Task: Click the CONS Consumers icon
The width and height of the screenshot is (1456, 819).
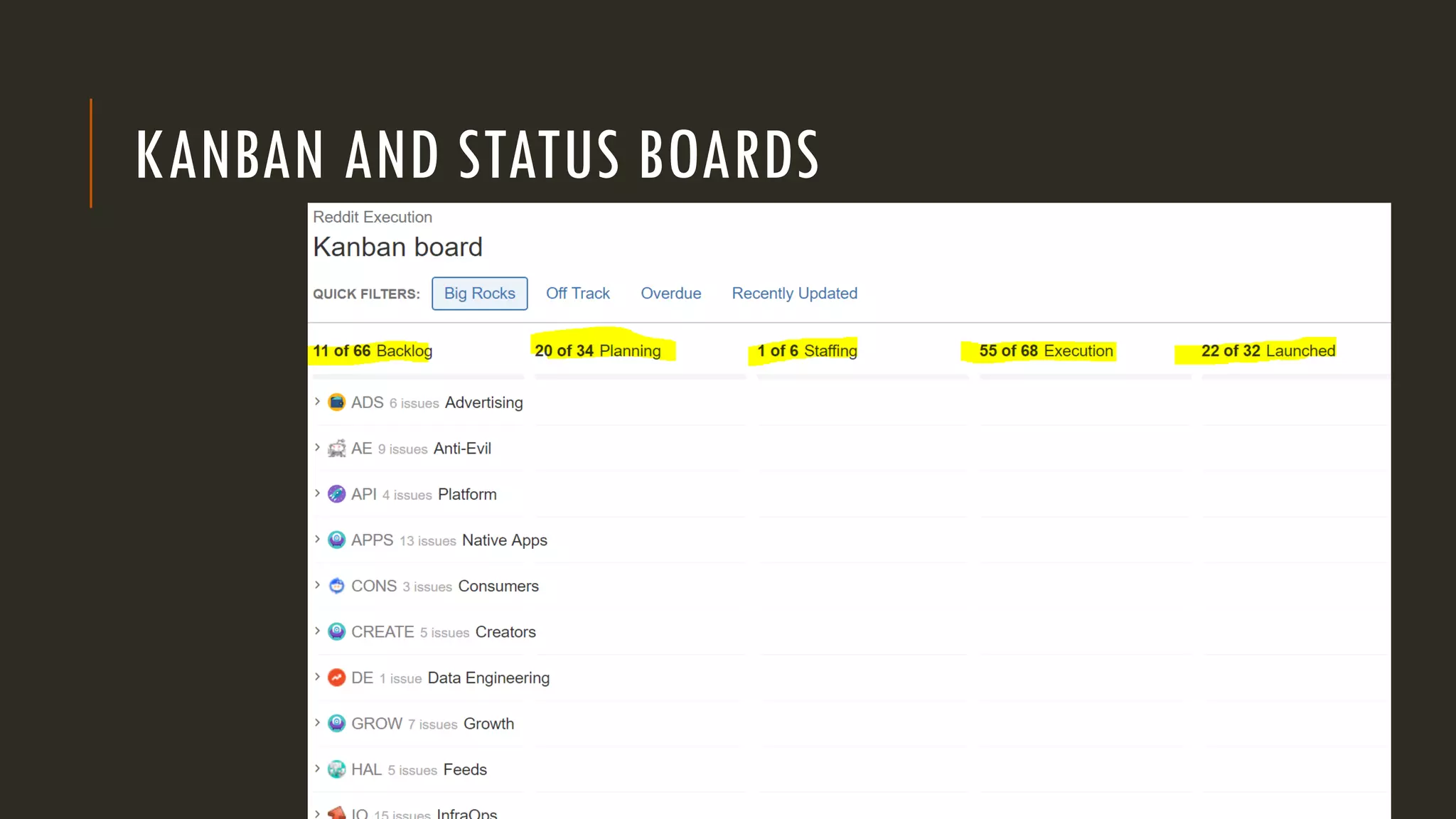Action: coord(336,586)
